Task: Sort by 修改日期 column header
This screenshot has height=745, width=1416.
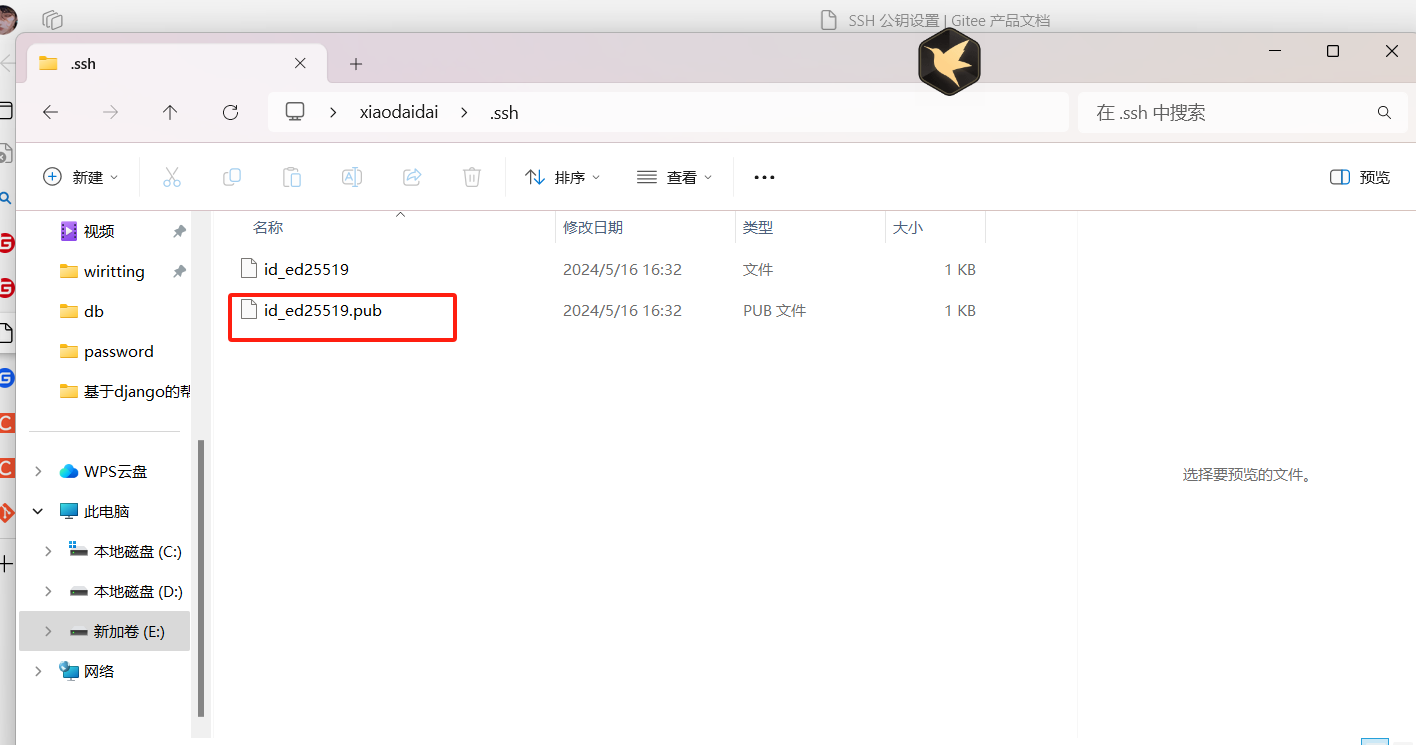Action: tap(593, 228)
